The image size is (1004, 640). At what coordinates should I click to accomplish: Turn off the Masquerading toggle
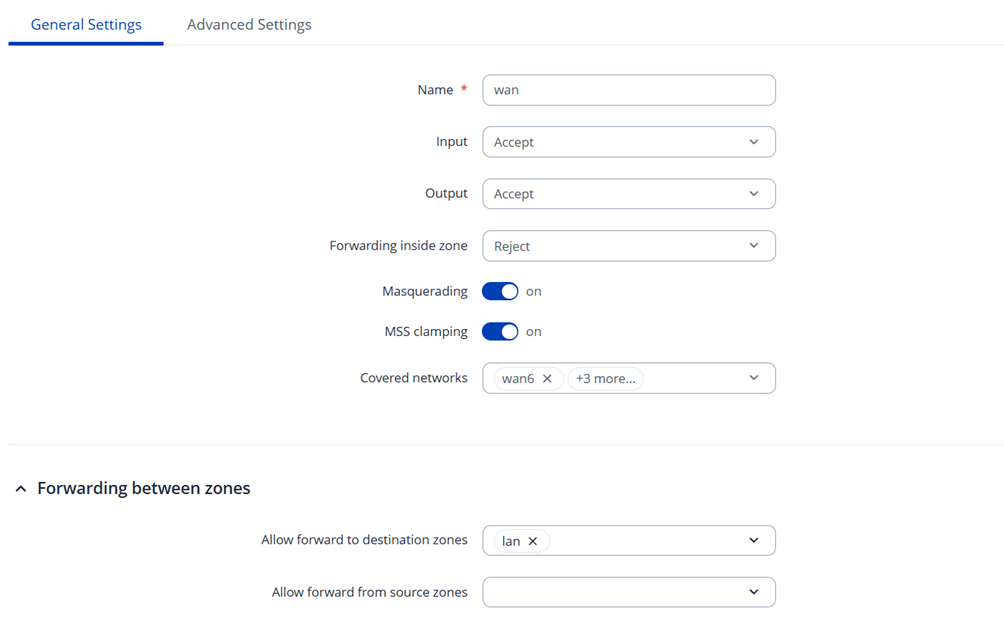(x=500, y=291)
